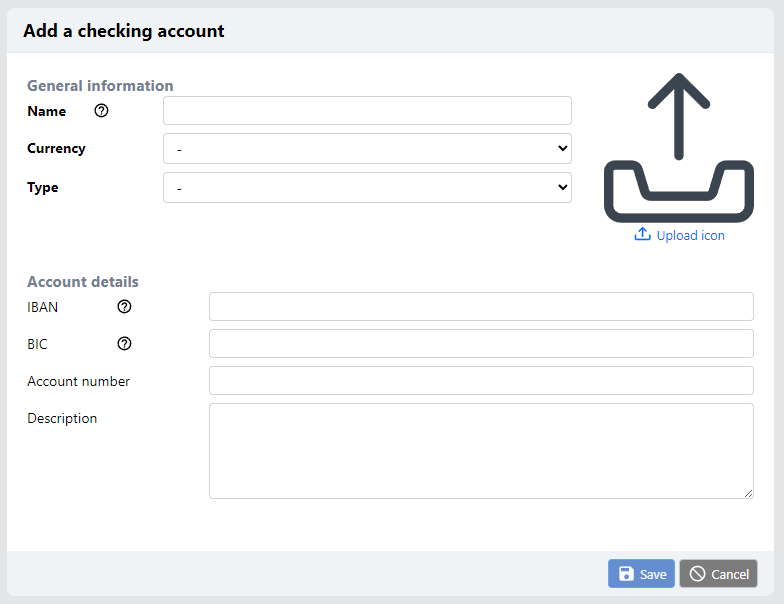The image size is (784, 604).
Task: Click inside the Description text area
Action: pos(481,451)
